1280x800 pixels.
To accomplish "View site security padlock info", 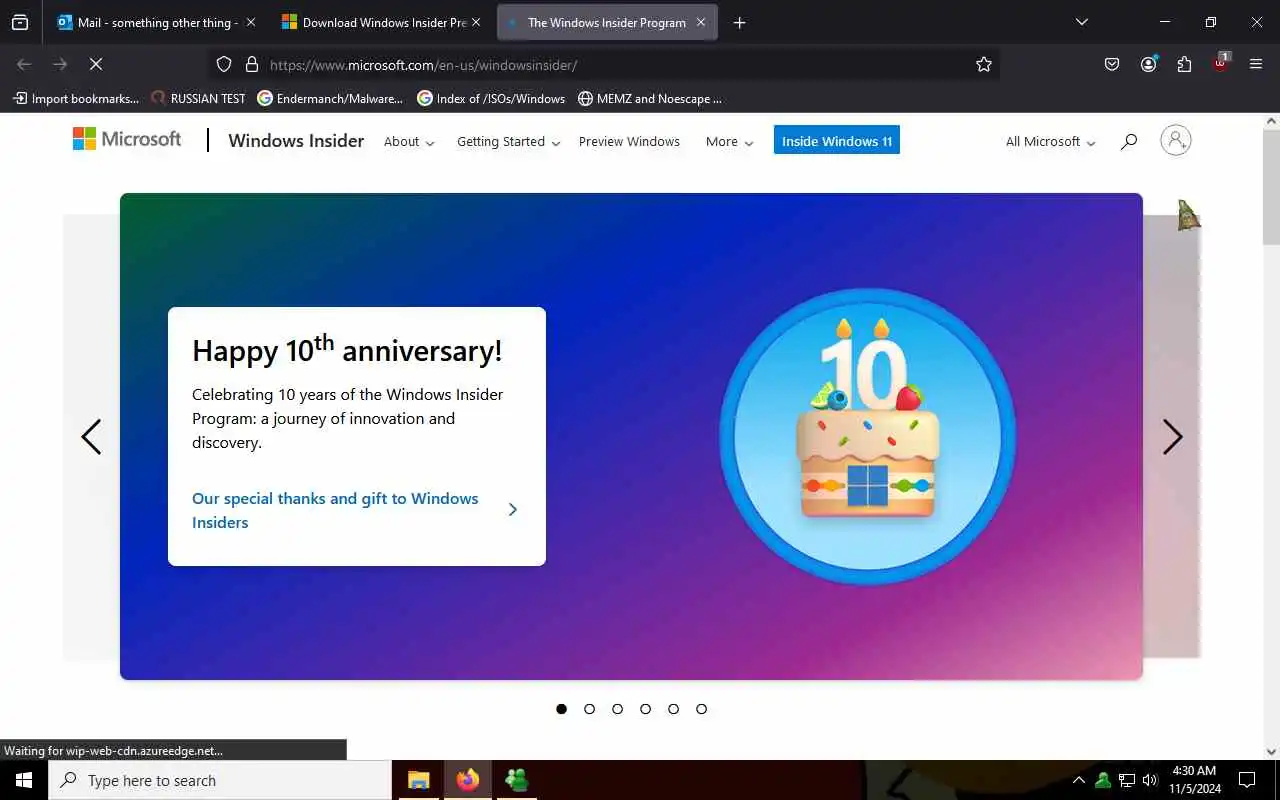I will 252,64.
